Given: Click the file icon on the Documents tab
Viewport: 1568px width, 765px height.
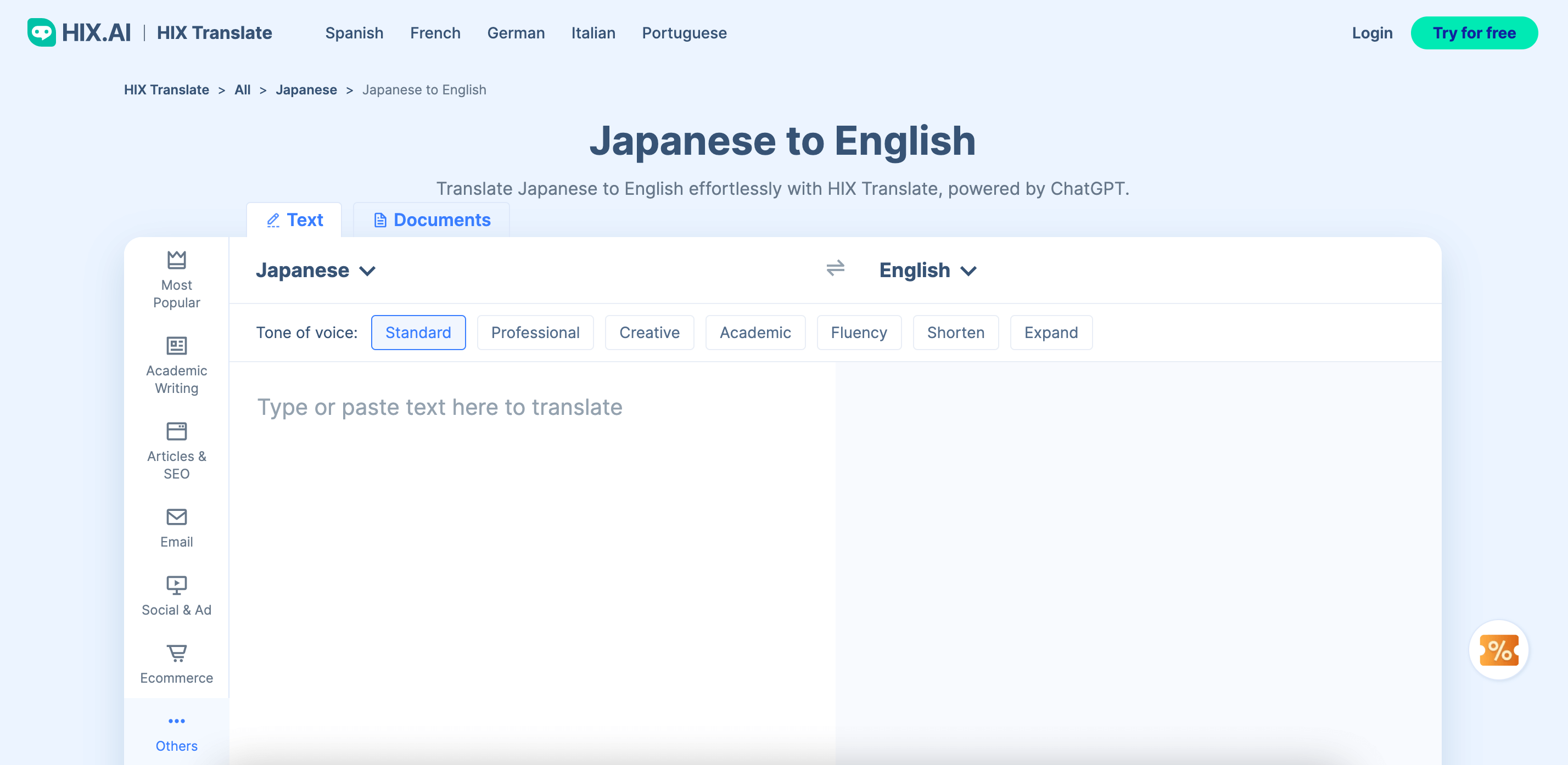Looking at the screenshot, I should click(380, 220).
